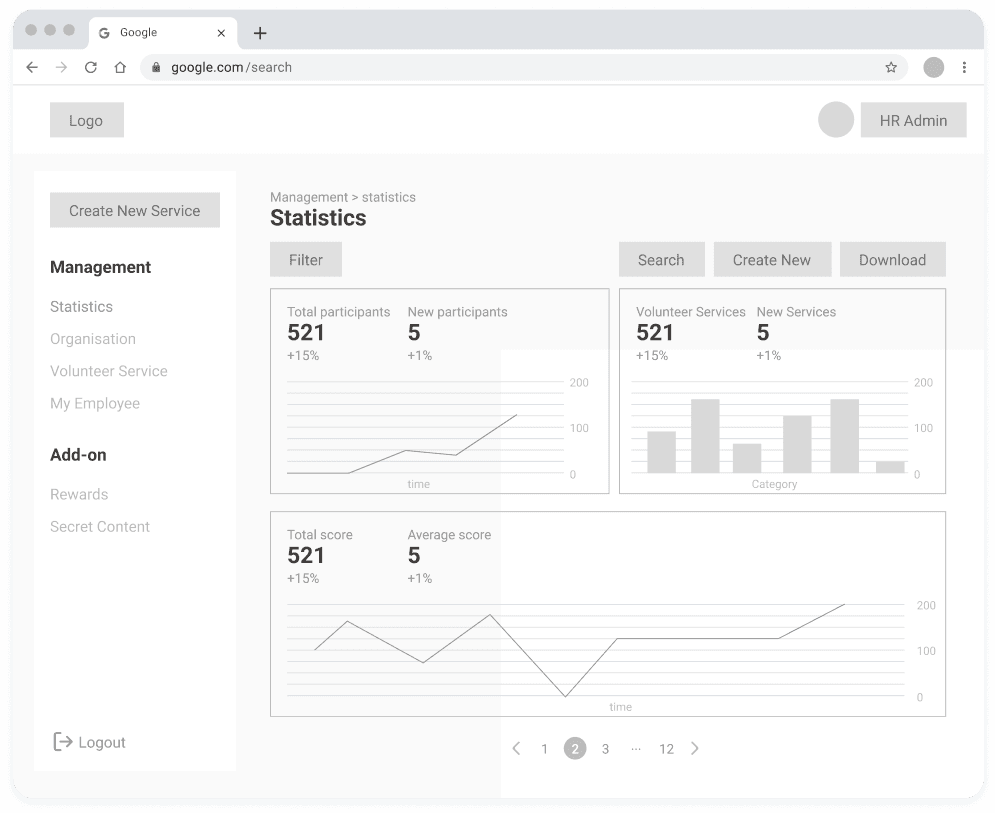This screenshot has width=995, height=813.
Task: Click the Statistics page heading
Action: click(x=319, y=218)
